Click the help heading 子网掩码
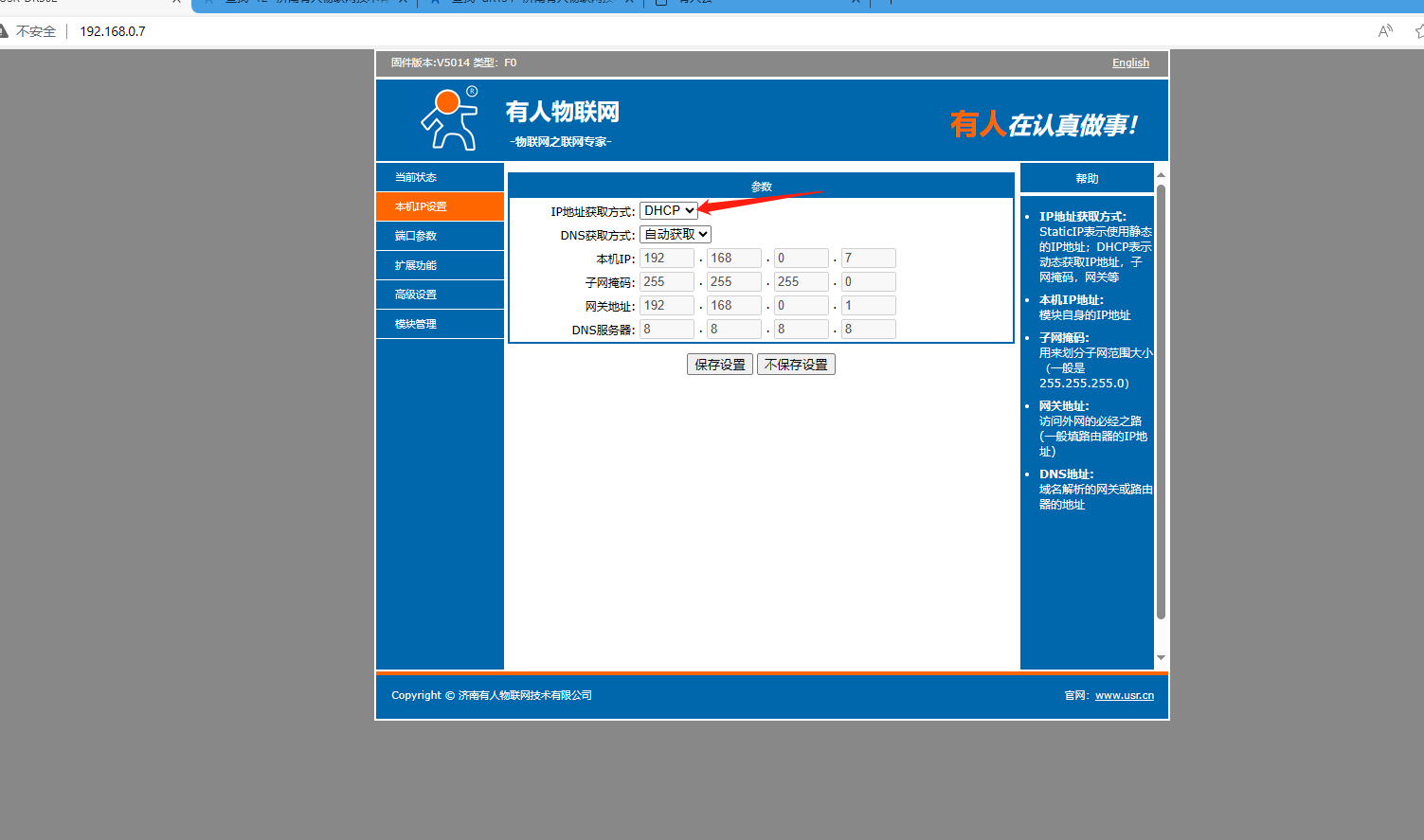The image size is (1424, 840). [1065, 338]
